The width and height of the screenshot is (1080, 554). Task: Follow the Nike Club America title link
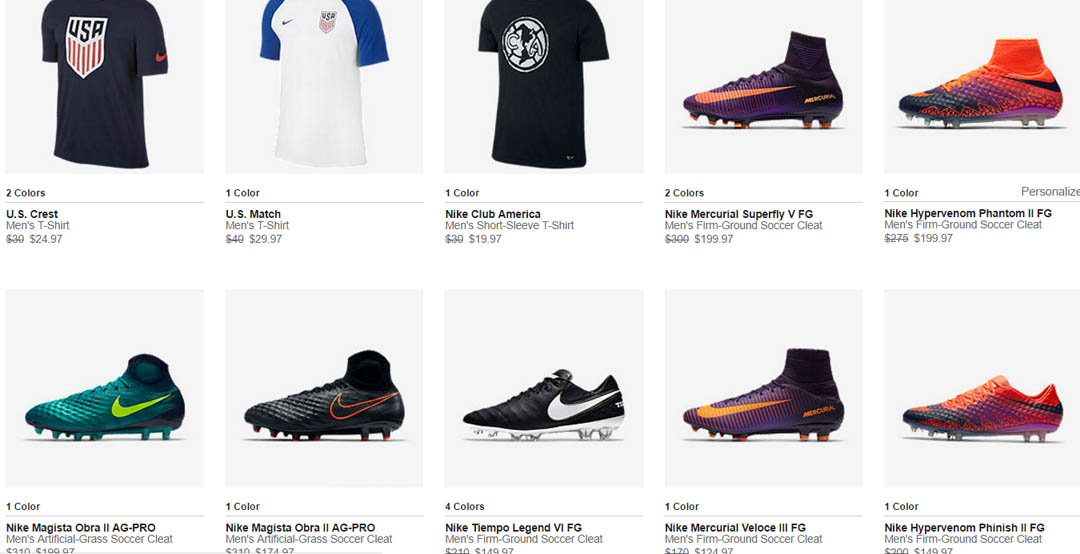coord(493,214)
